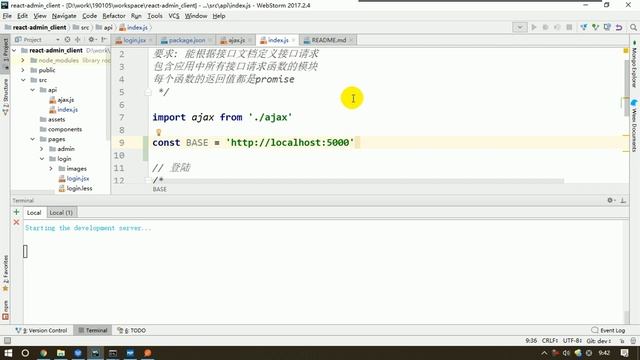Show hidden tray icons arrow
The width and height of the screenshot is (640, 360).
[x=544, y=353]
